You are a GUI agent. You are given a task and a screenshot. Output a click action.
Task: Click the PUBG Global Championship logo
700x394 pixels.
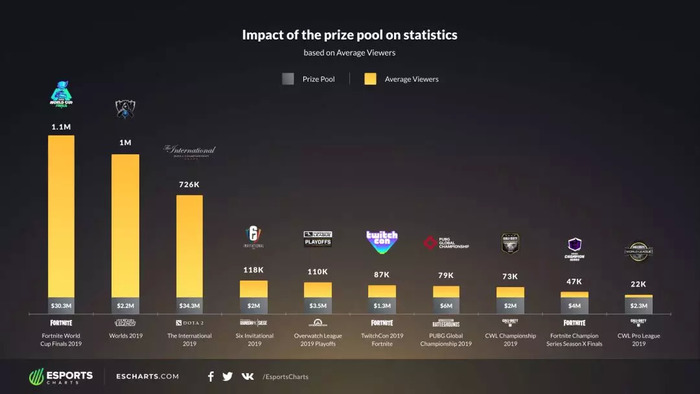click(446, 243)
